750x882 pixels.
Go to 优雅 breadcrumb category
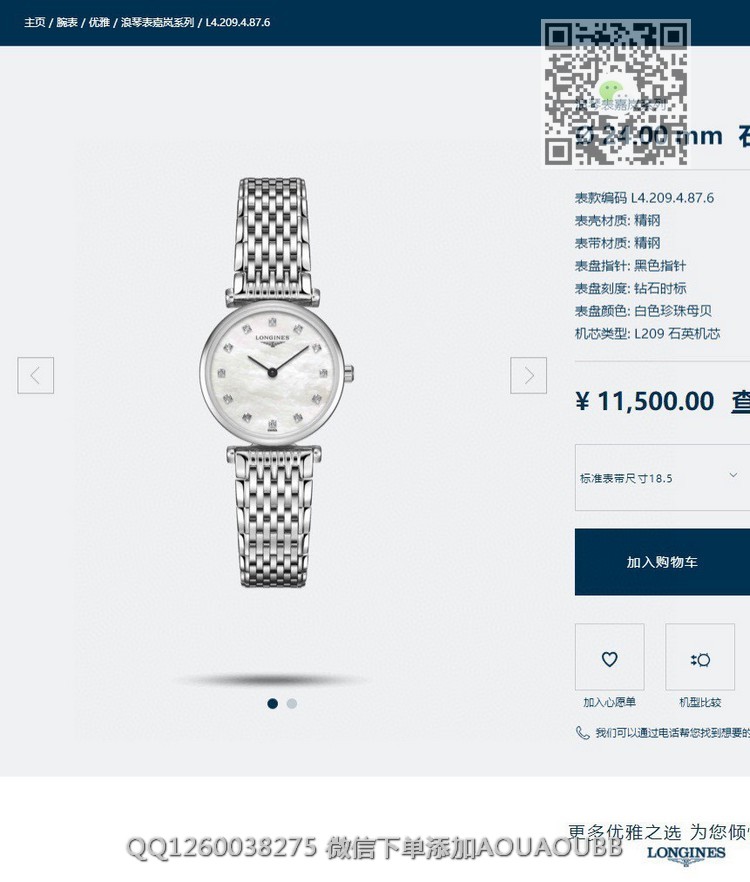(99, 22)
